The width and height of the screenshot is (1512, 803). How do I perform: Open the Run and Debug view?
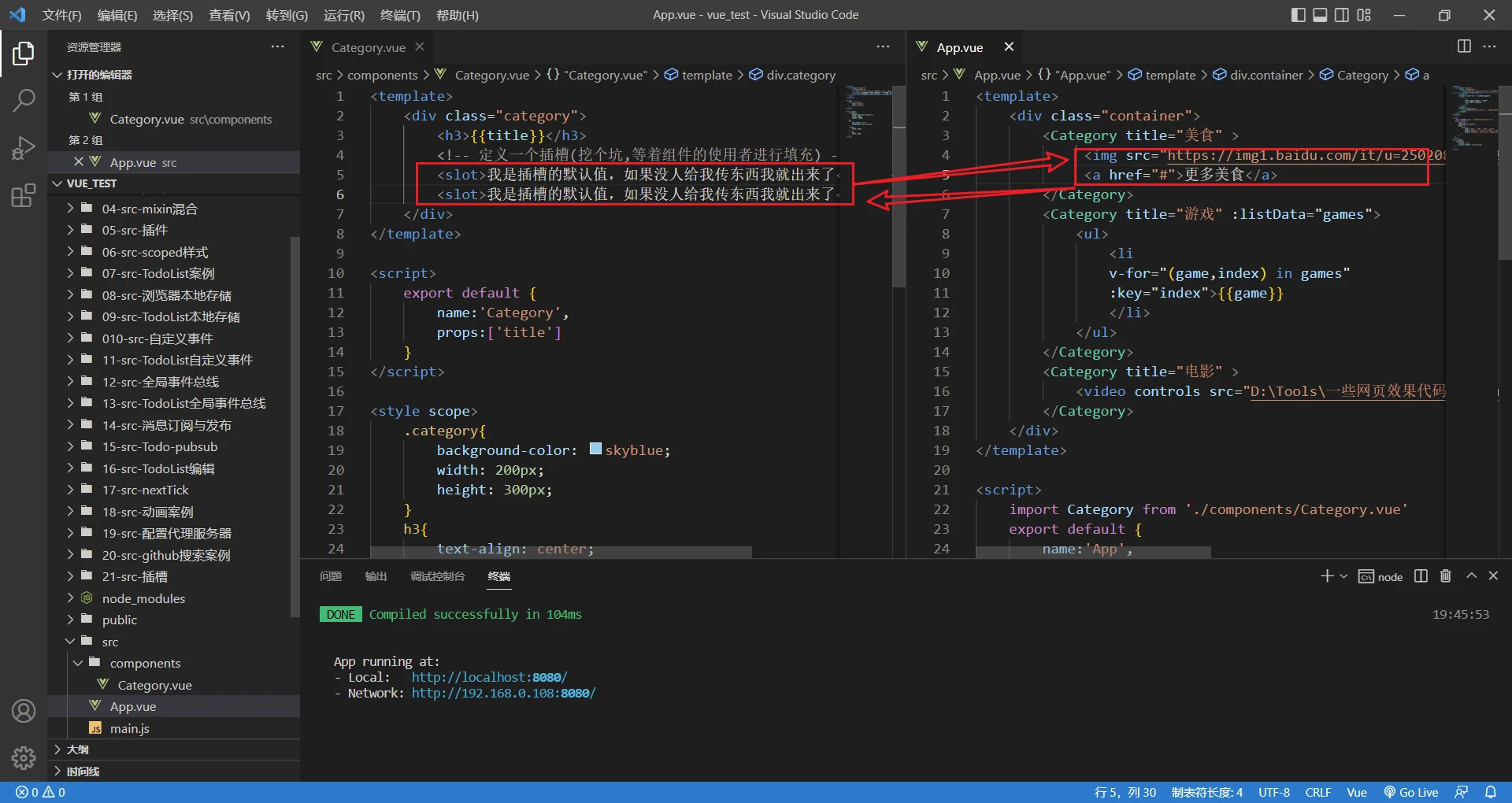coord(24,148)
